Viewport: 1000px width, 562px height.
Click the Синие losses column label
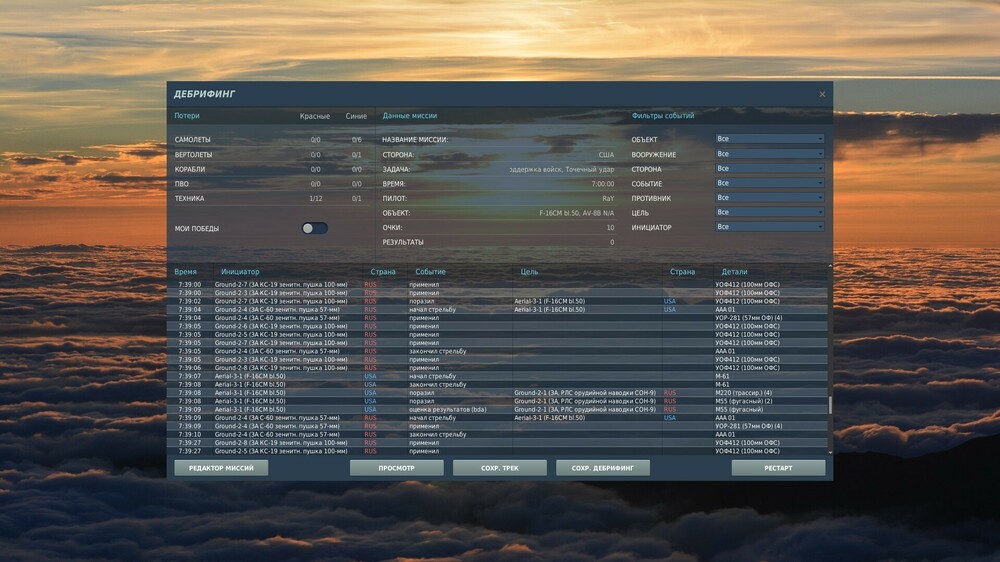point(357,117)
